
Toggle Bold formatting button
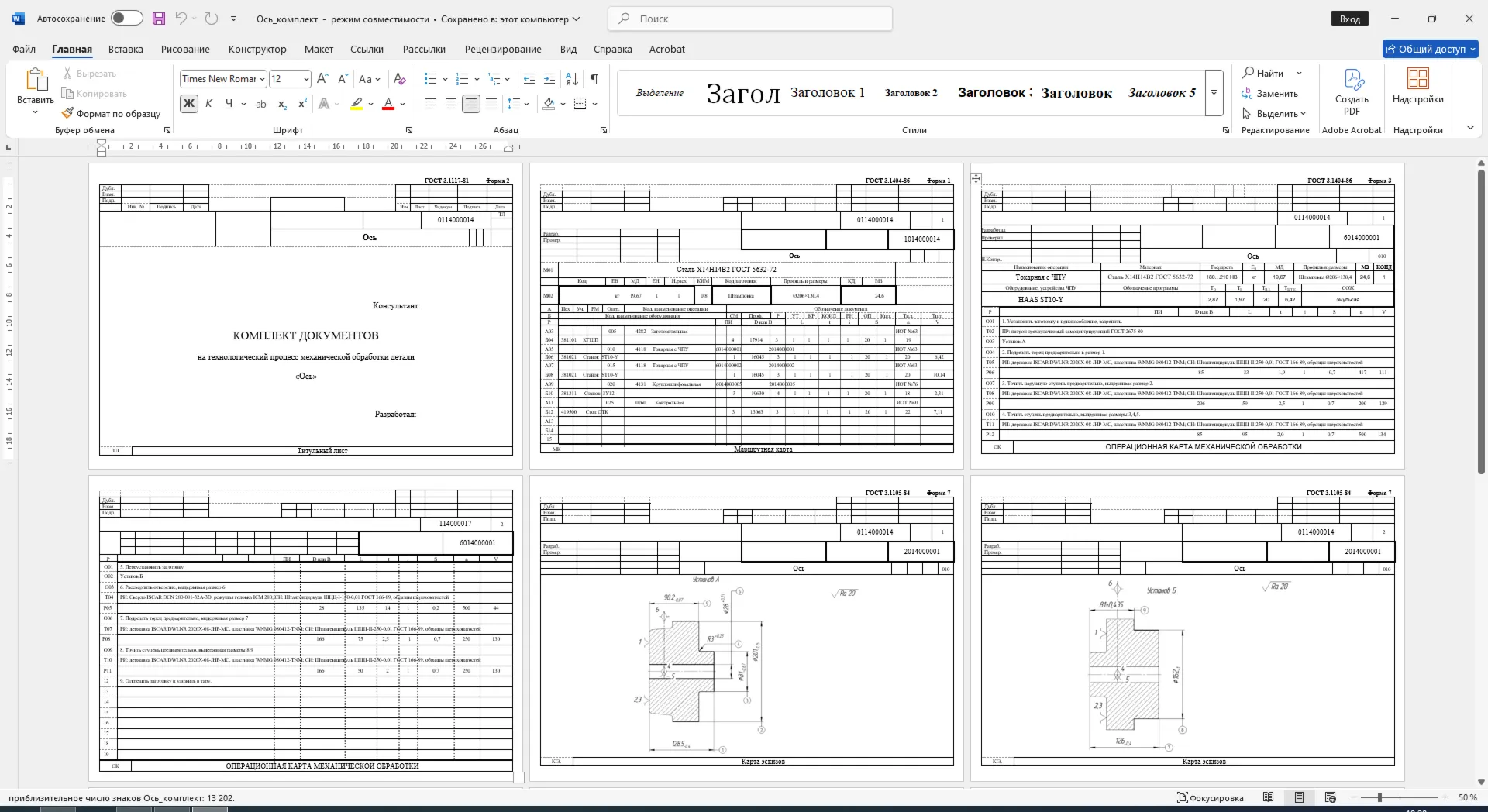189,104
